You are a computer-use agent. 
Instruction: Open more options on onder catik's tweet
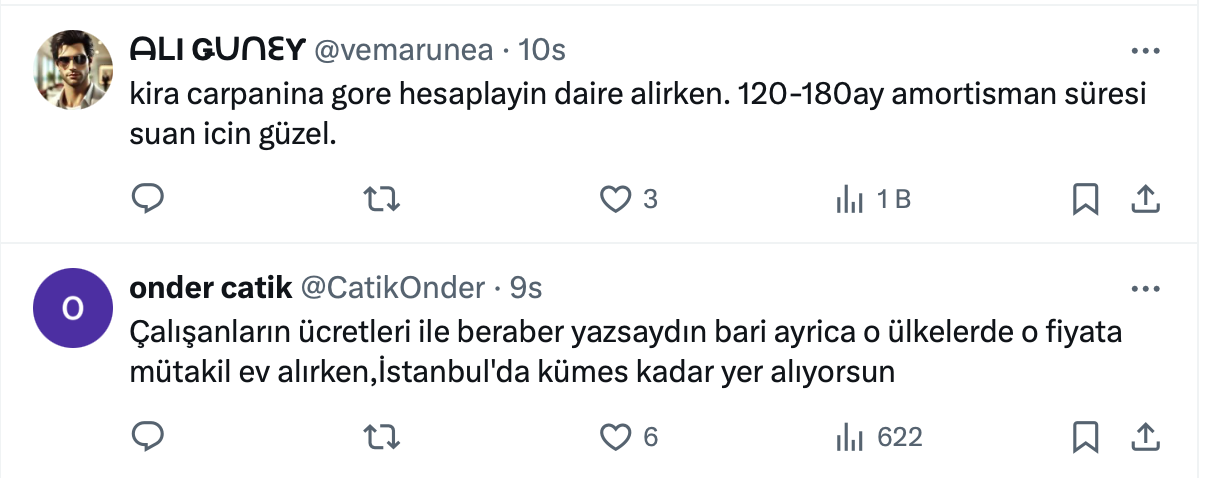pyautogui.click(x=1144, y=289)
